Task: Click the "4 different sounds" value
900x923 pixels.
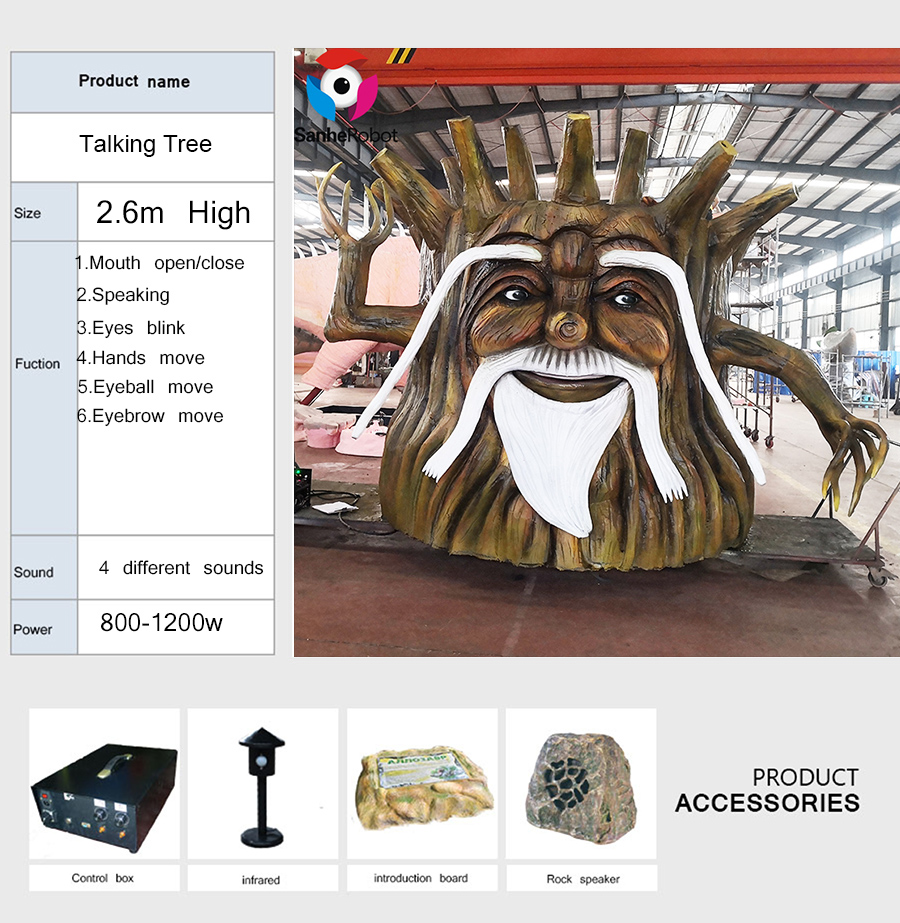Action: pyautogui.click(x=180, y=568)
